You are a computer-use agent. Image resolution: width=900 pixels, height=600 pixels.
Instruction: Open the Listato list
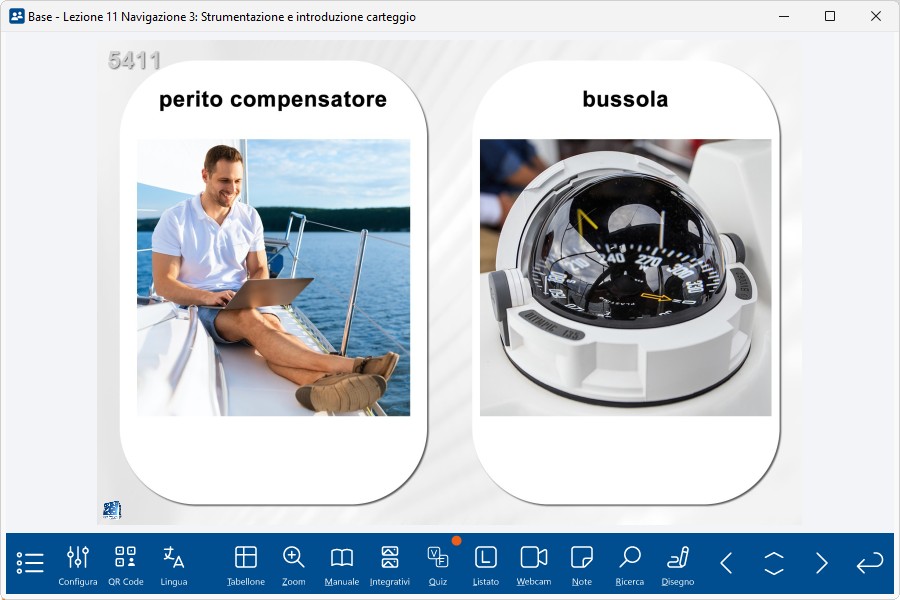coord(486,564)
